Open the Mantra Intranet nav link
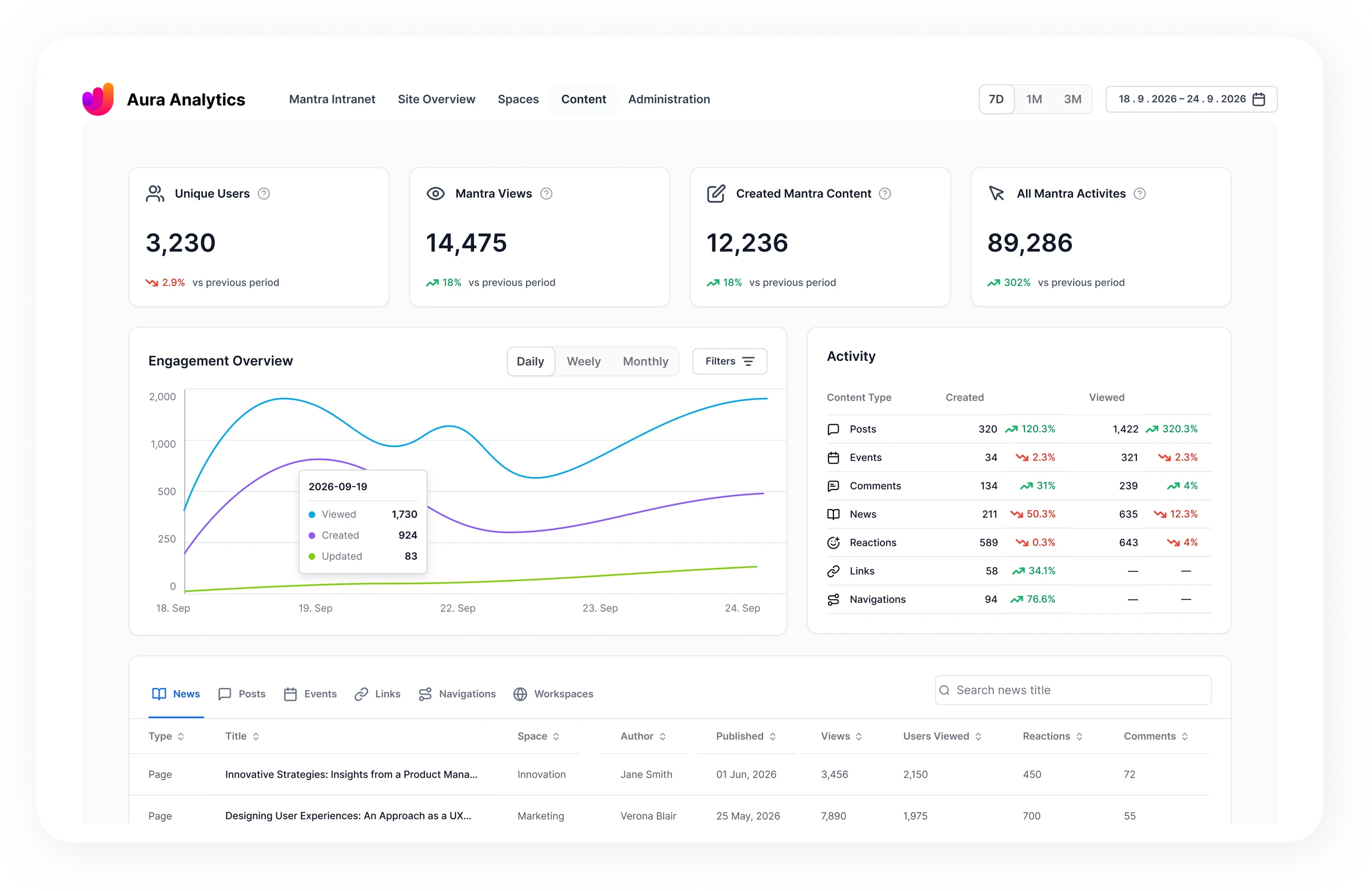This screenshot has width=1372, height=891. pyautogui.click(x=332, y=99)
